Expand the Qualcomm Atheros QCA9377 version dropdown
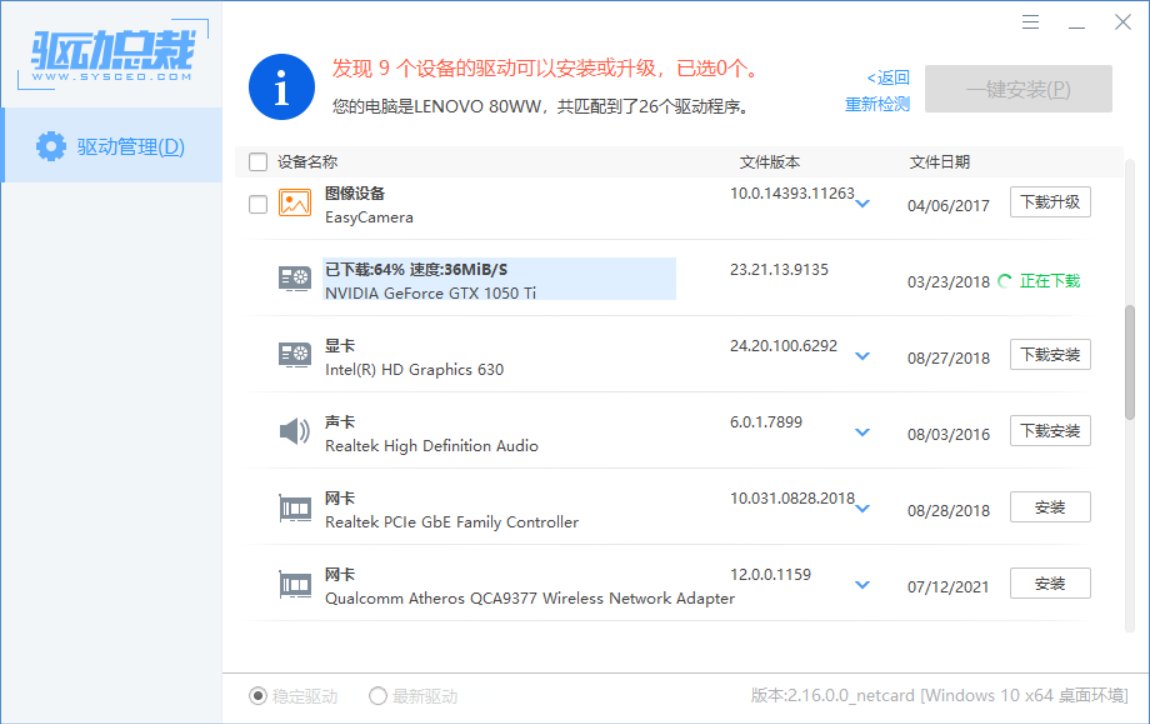Image resolution: width=1150 pixels, height=724 pixels. [x=862, y=585]
